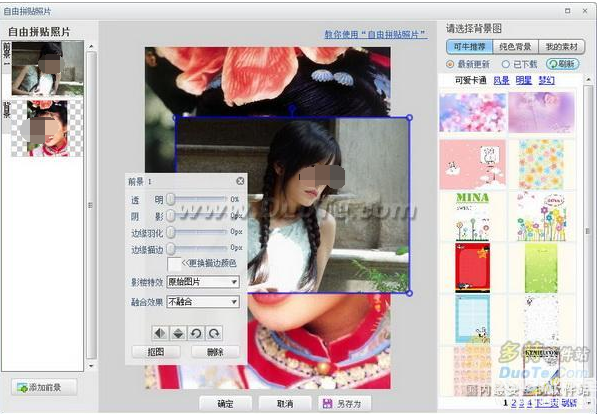
Task: Click the 抠图 cutout button
Action: click(x=156, y=352)
